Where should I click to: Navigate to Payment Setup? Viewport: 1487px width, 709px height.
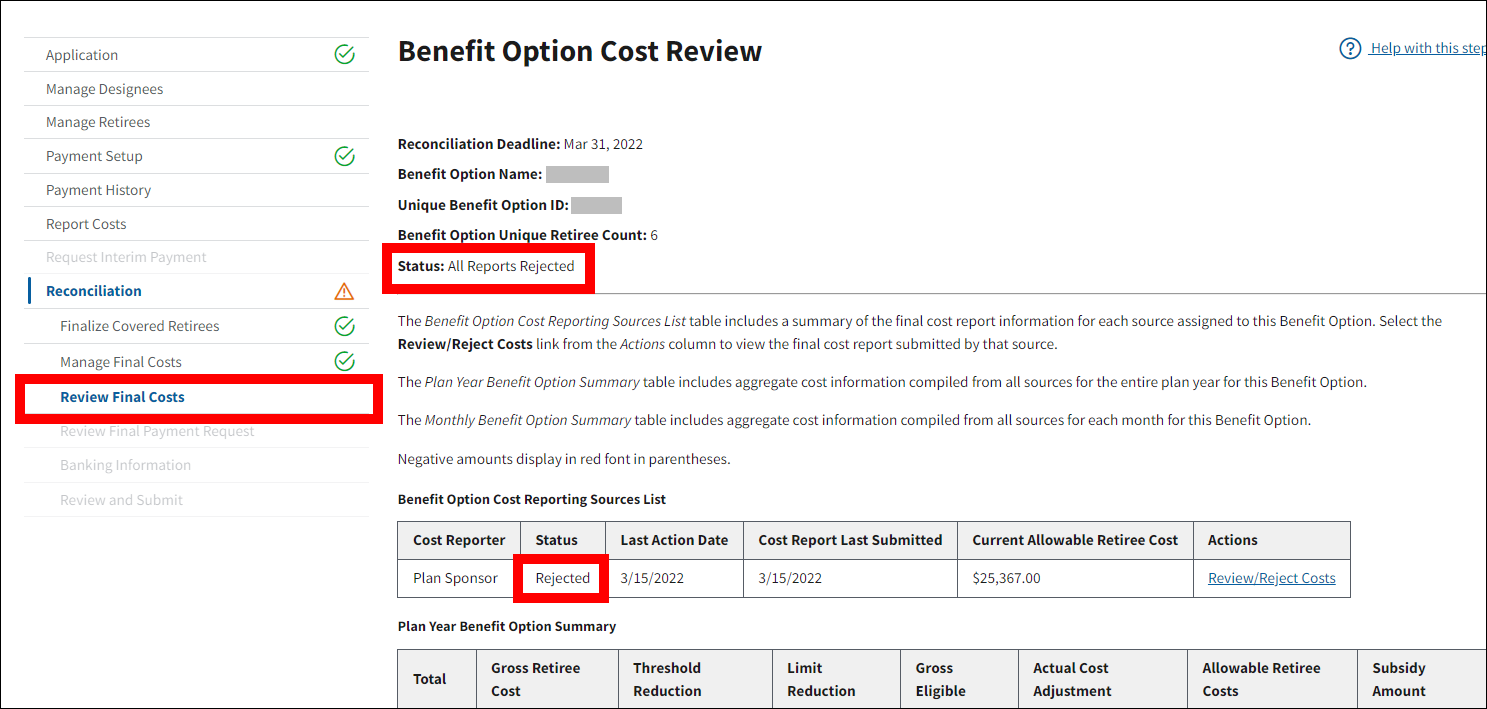94,156
